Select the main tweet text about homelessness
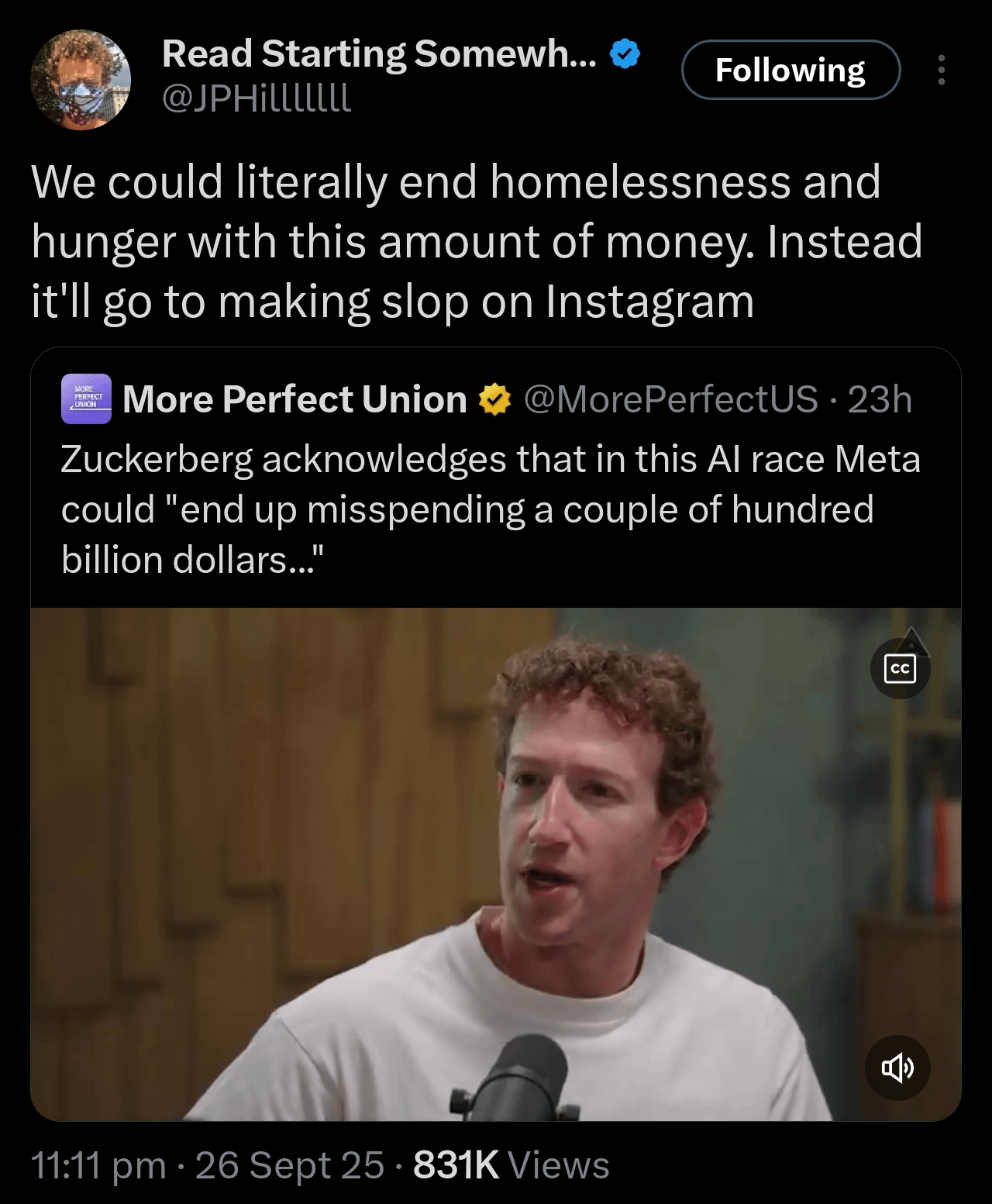This screenshot has height=1204, width=992. pos(477,241)
